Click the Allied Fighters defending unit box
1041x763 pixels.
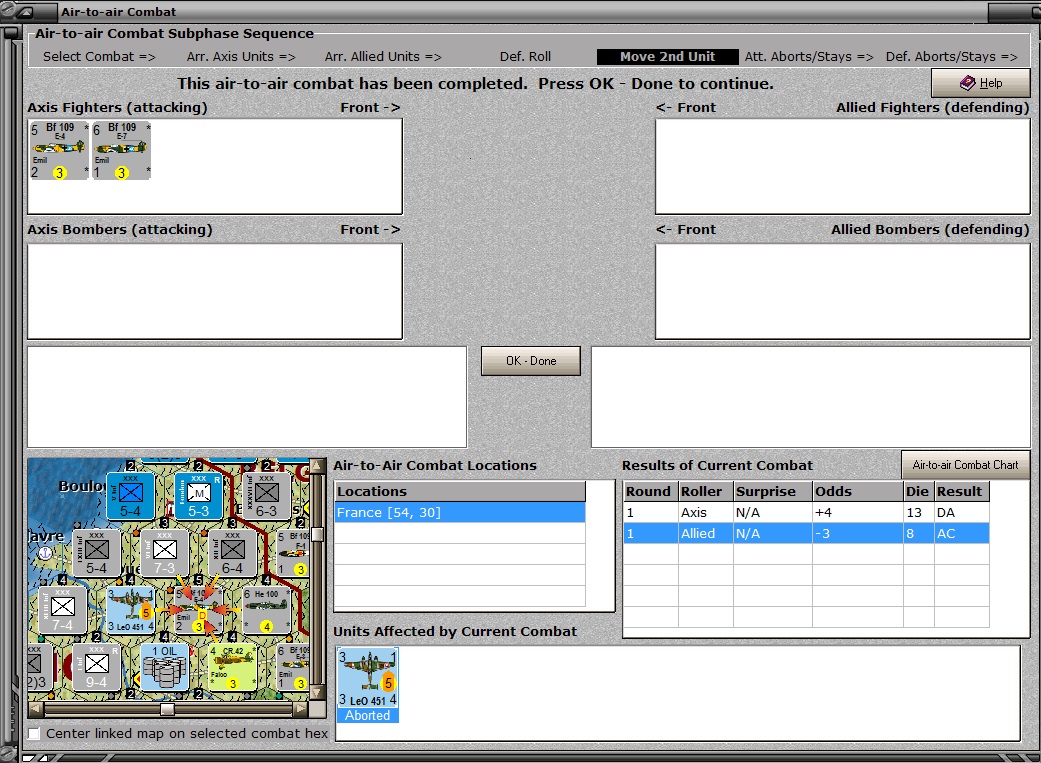tap(842, 166)
